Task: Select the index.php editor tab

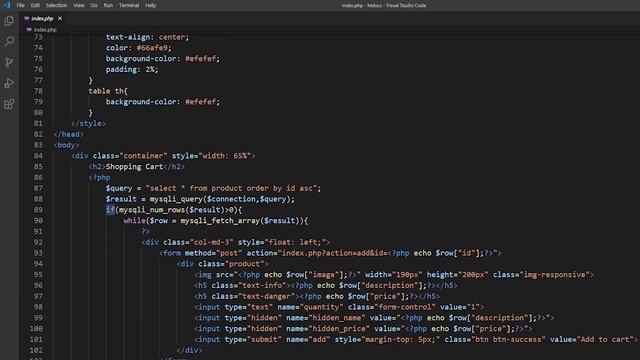Action: (42, 18)
